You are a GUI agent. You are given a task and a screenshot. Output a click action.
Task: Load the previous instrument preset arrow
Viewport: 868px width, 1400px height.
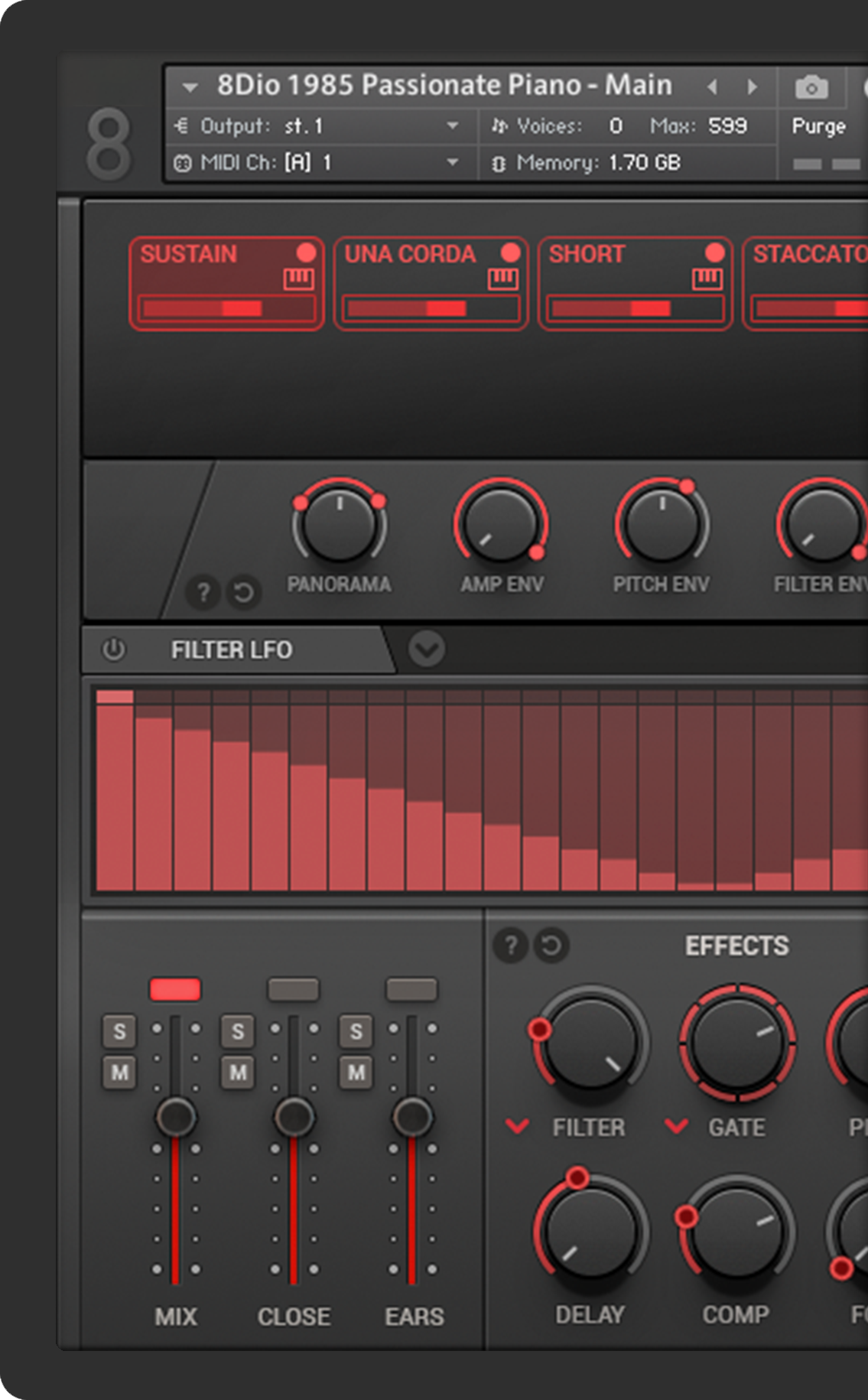(713, 87)
